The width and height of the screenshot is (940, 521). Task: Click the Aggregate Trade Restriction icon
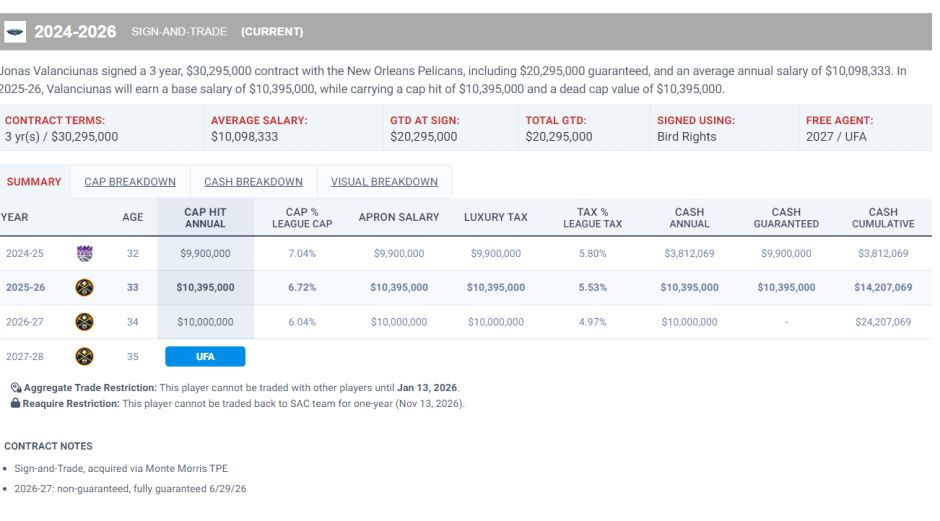tap(16, 388)
